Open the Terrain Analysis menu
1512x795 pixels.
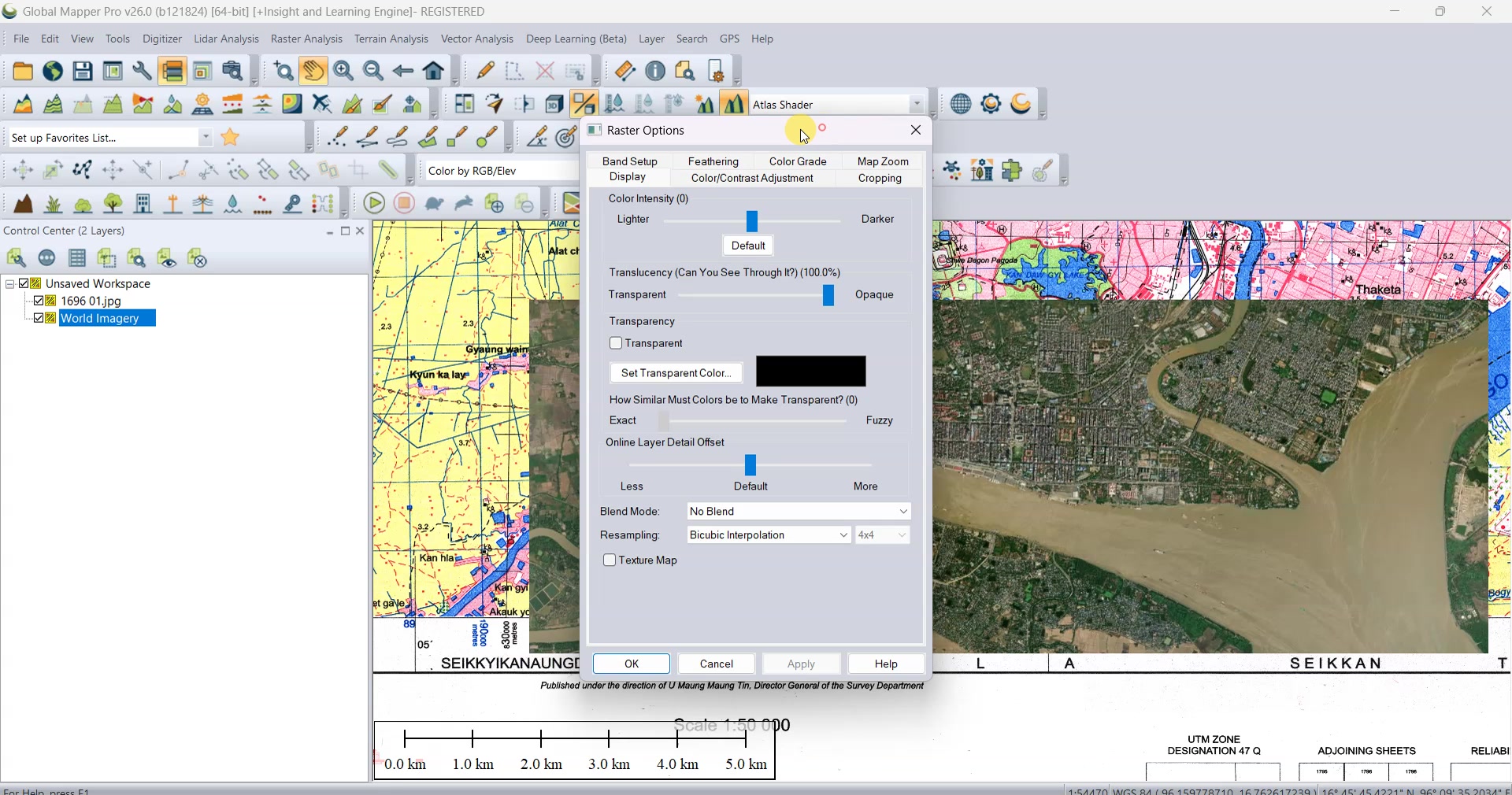click(391, 39)
